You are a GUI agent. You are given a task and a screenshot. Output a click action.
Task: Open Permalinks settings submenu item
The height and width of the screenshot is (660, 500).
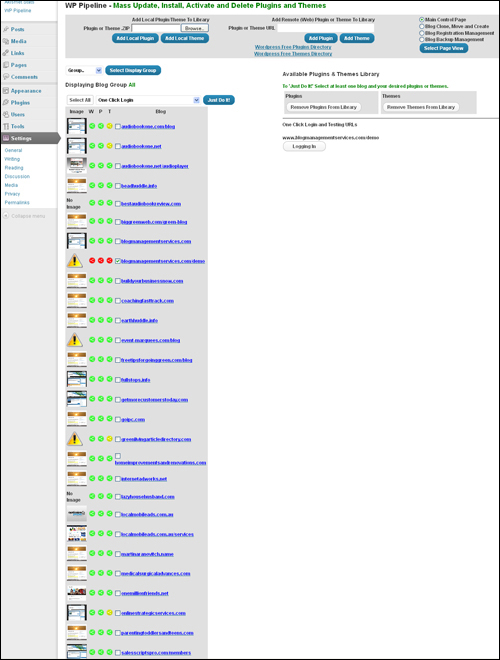click(17, 202)
